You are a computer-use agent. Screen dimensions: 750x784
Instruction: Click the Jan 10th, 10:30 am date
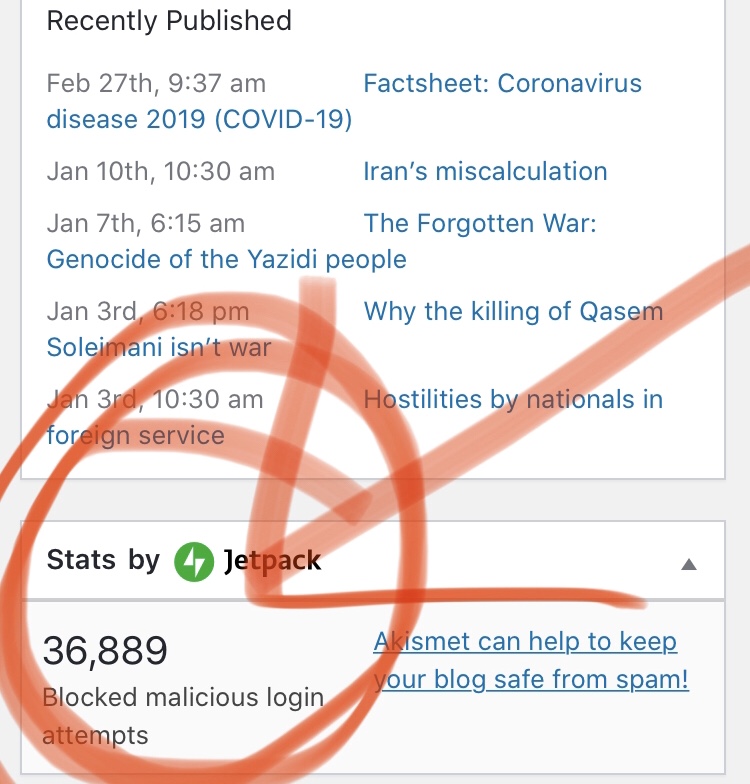point(160,171)
